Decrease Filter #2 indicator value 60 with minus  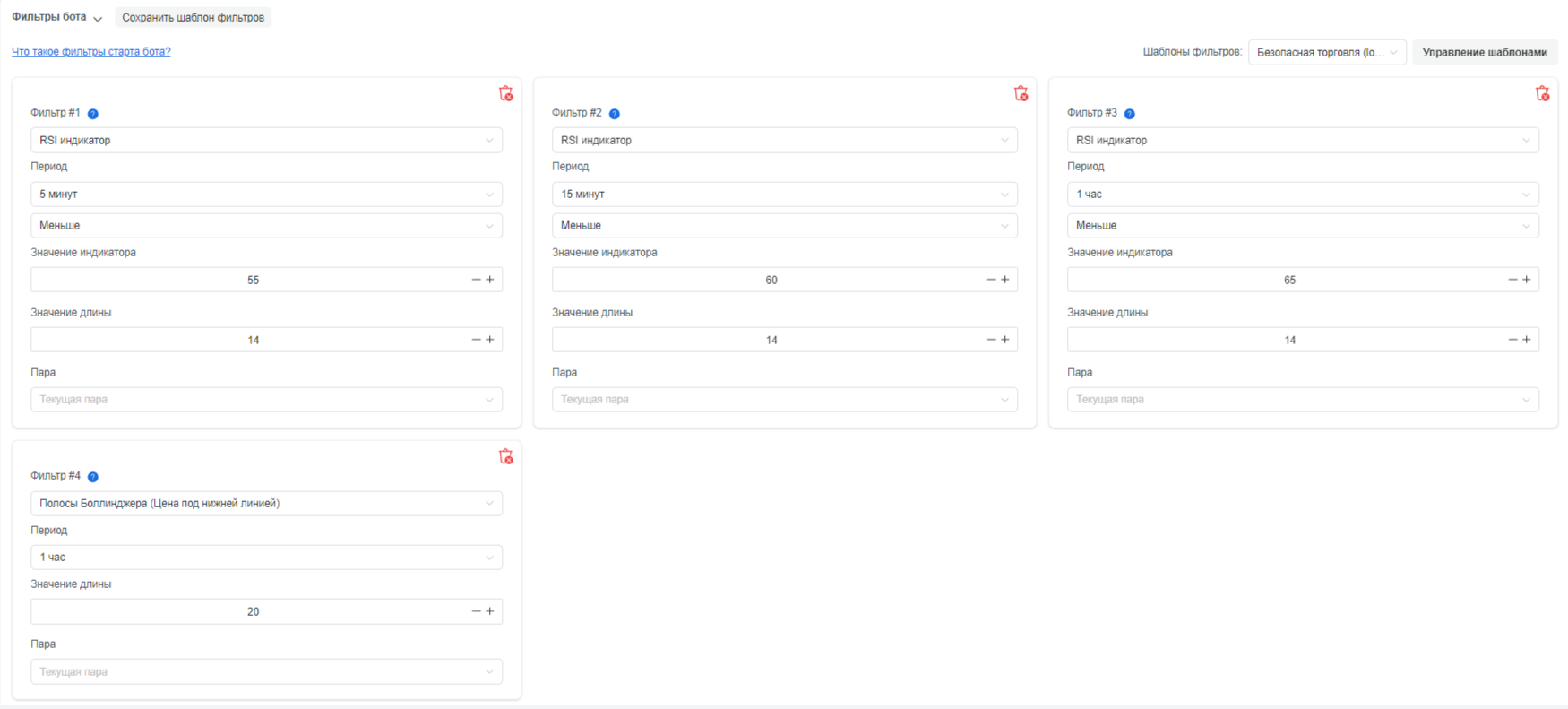[991, 280]
